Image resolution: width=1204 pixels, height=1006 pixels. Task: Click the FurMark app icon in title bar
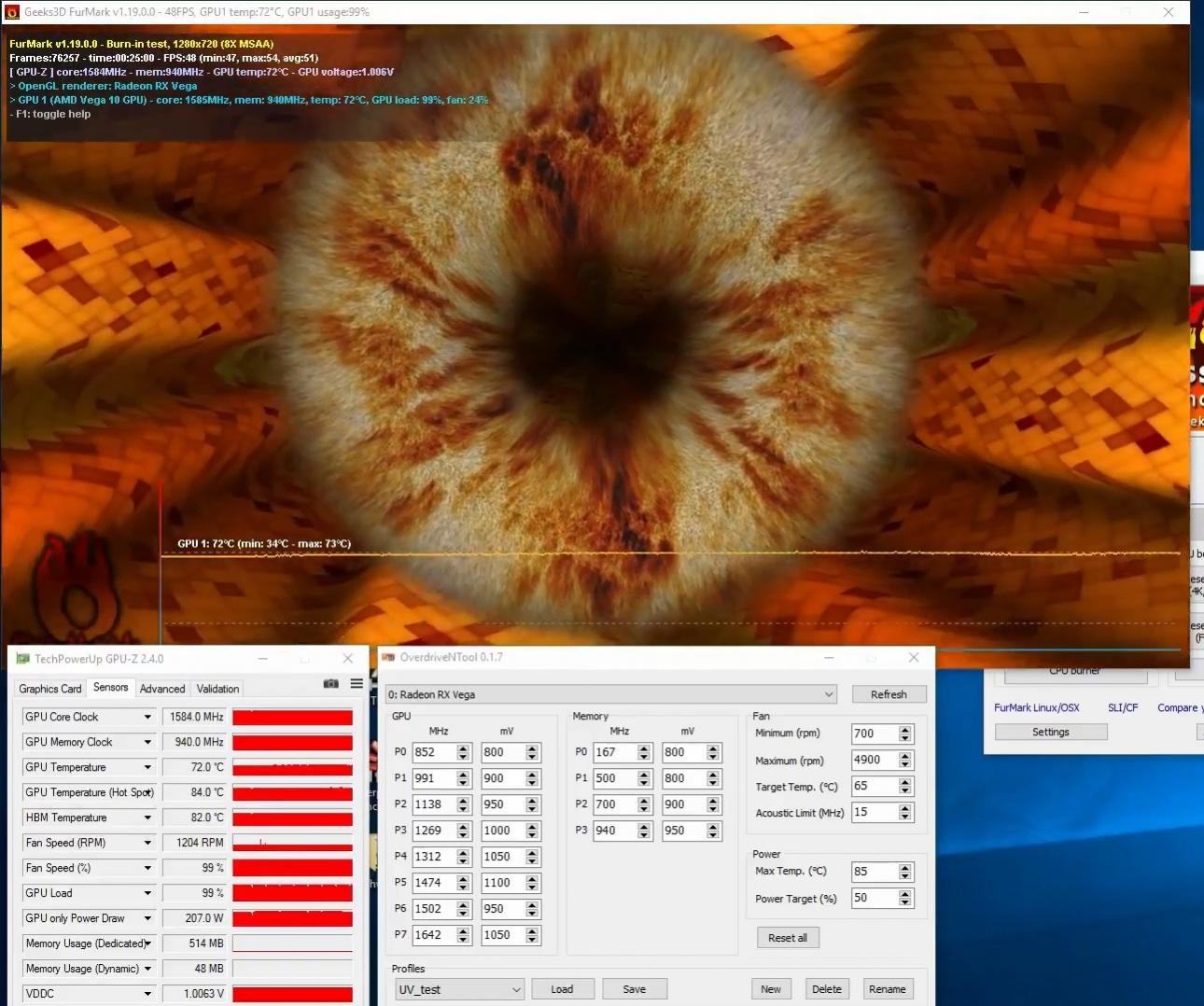[x=12, y=12]
